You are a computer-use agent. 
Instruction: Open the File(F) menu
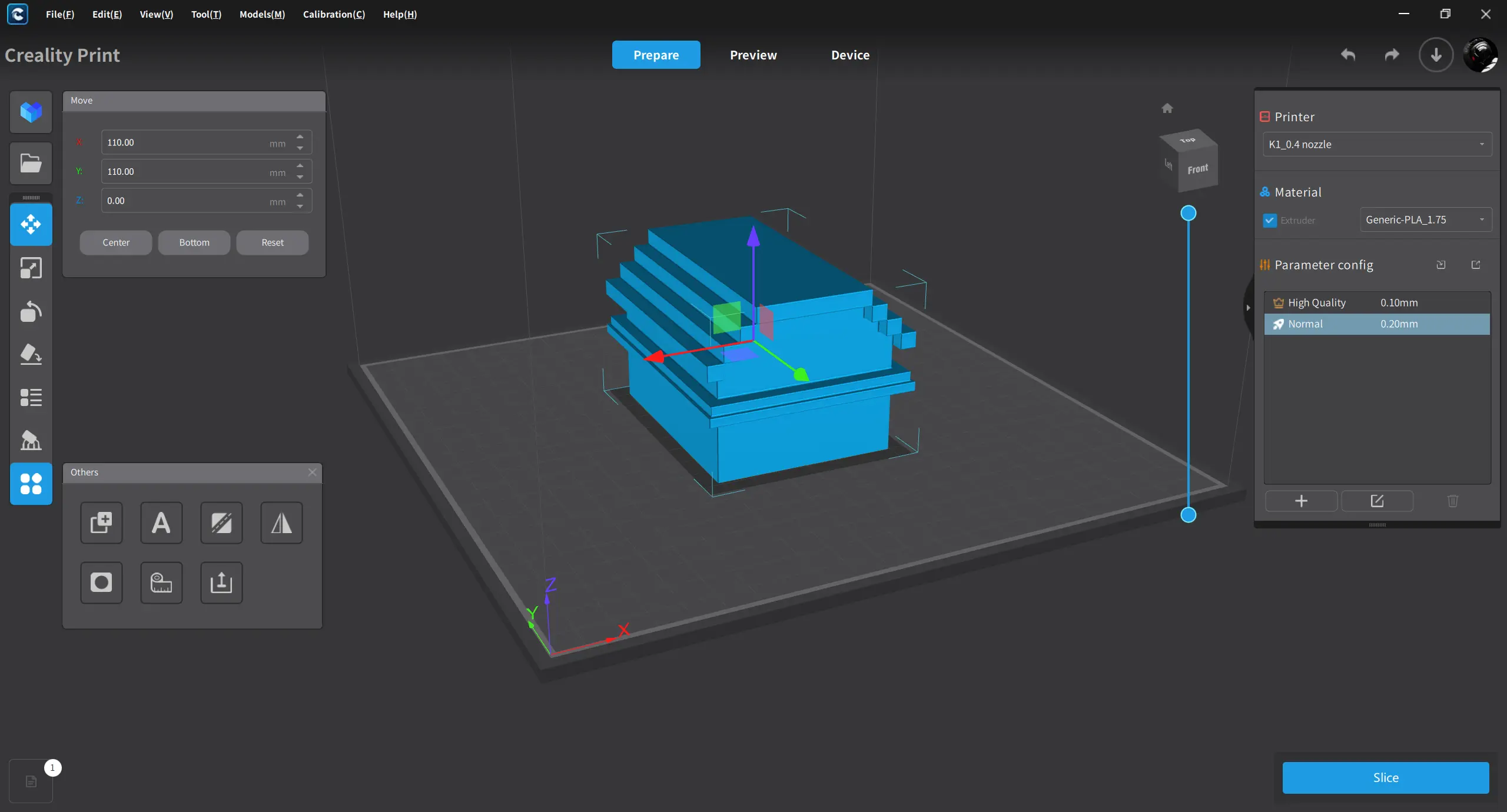coord(60,14)
